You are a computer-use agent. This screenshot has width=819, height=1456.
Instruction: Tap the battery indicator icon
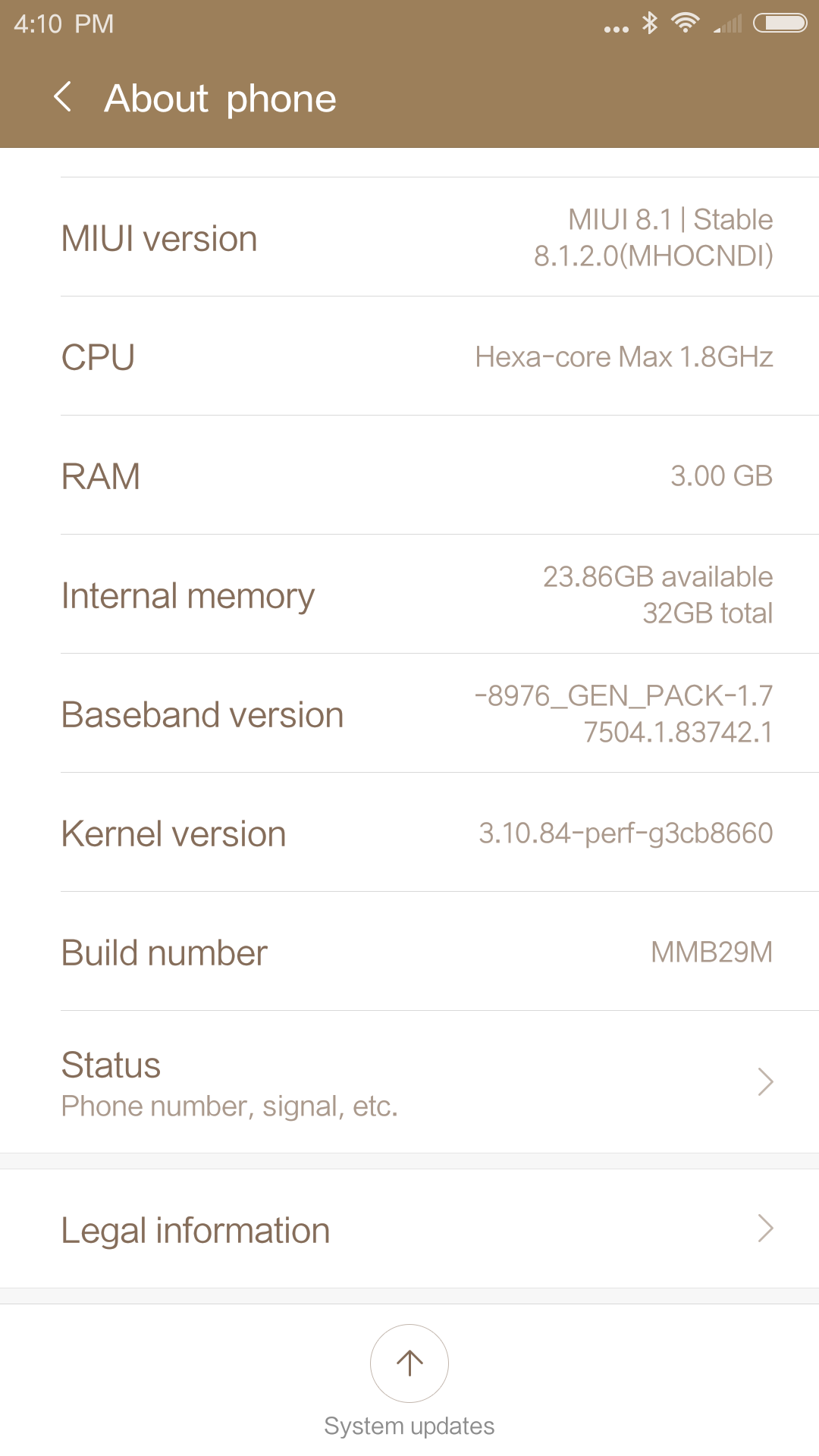tap(780, 24)
